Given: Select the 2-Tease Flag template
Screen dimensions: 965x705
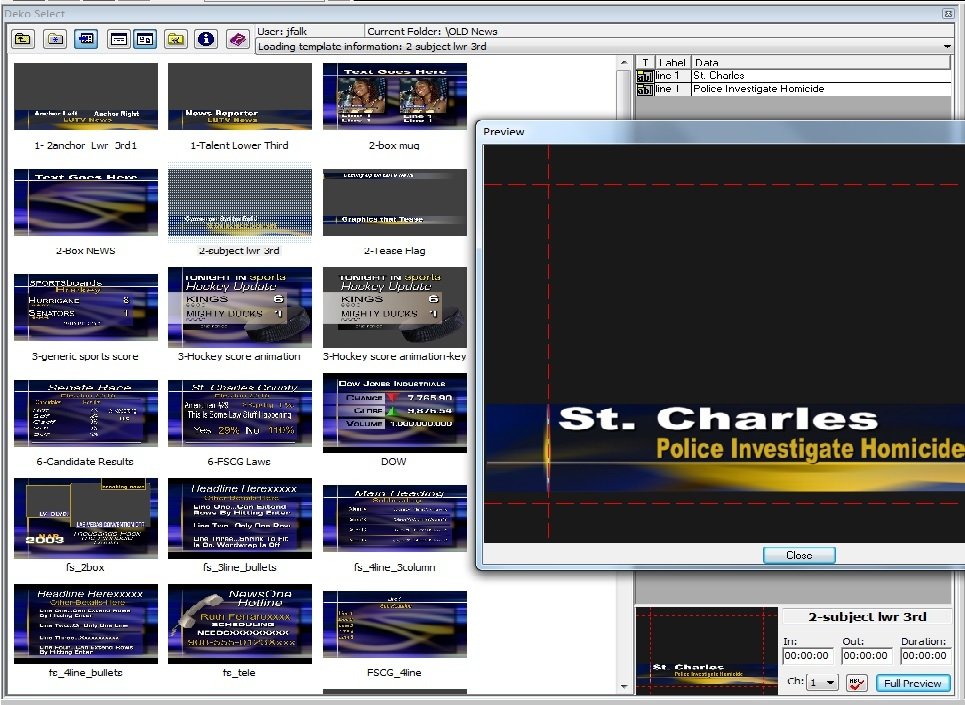Looking at the screenshot, I should pos(394,202).
